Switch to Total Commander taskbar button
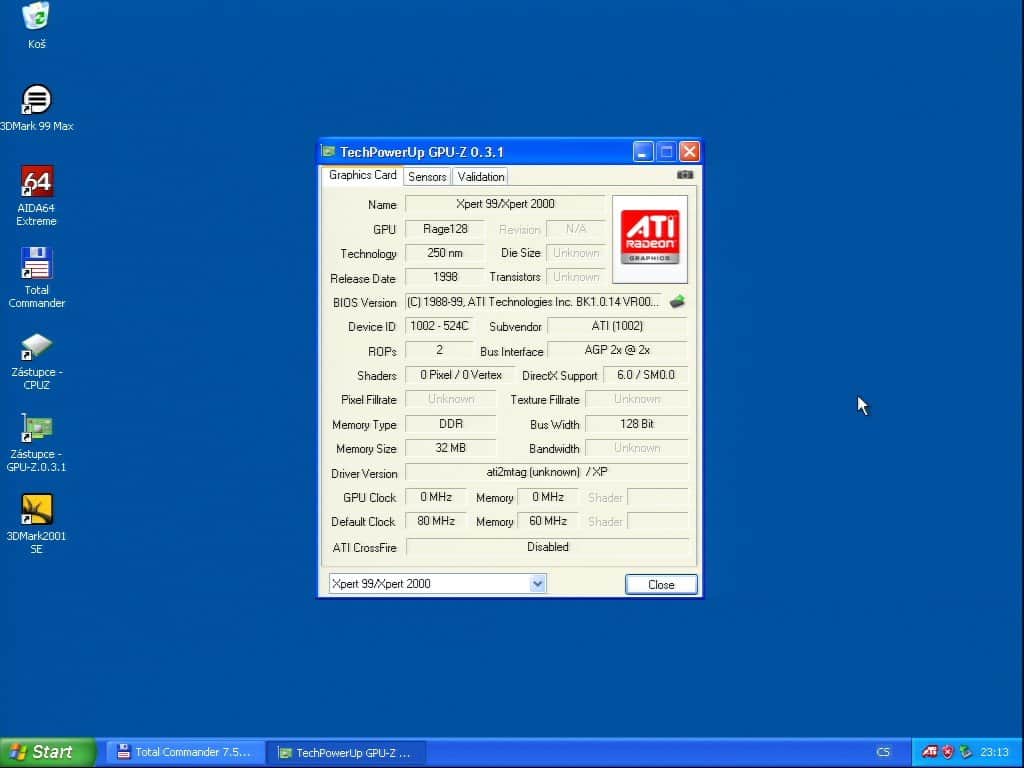Viewport: 1024px width, 768px height. [185, 752]
